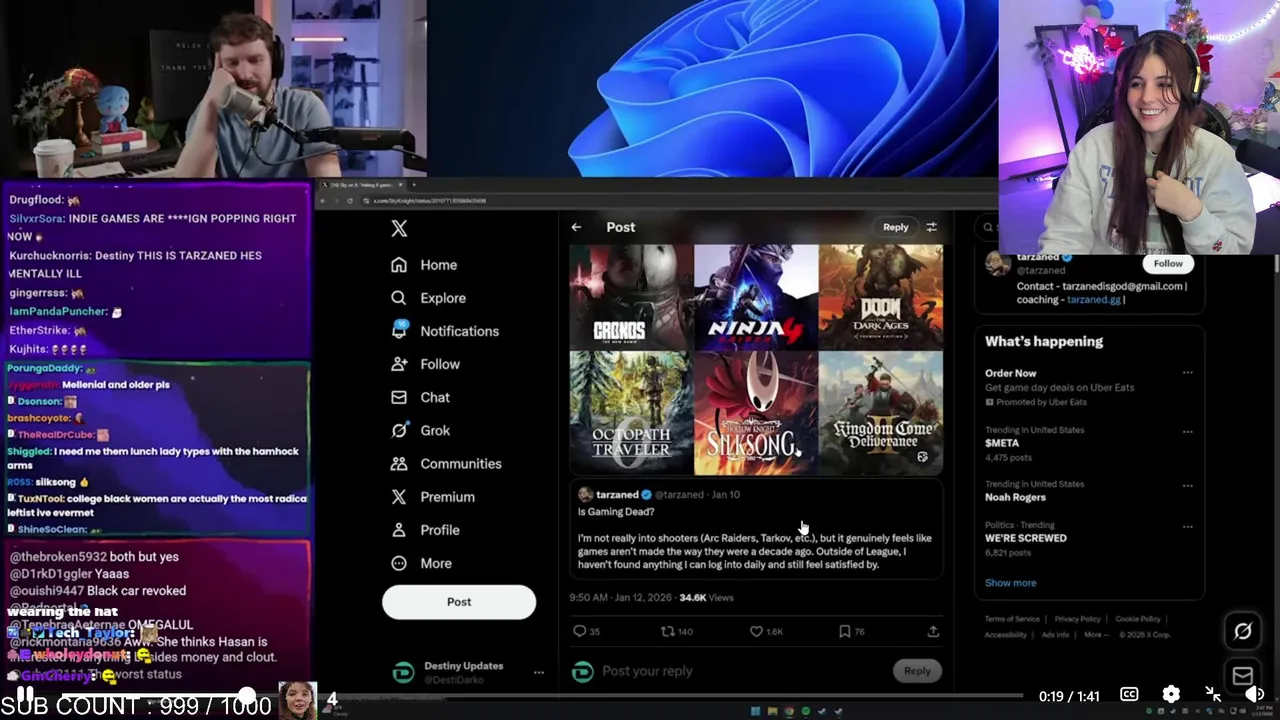Open the Cronos game cover image
Image resolution: width=1280 pixels, height=720 pixels.
(x=630, y=296)
